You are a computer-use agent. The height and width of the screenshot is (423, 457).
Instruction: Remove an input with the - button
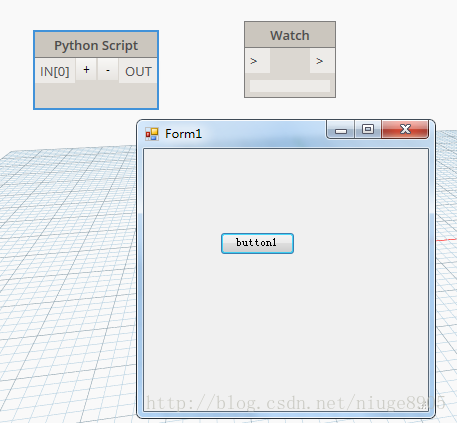point(108,70)
